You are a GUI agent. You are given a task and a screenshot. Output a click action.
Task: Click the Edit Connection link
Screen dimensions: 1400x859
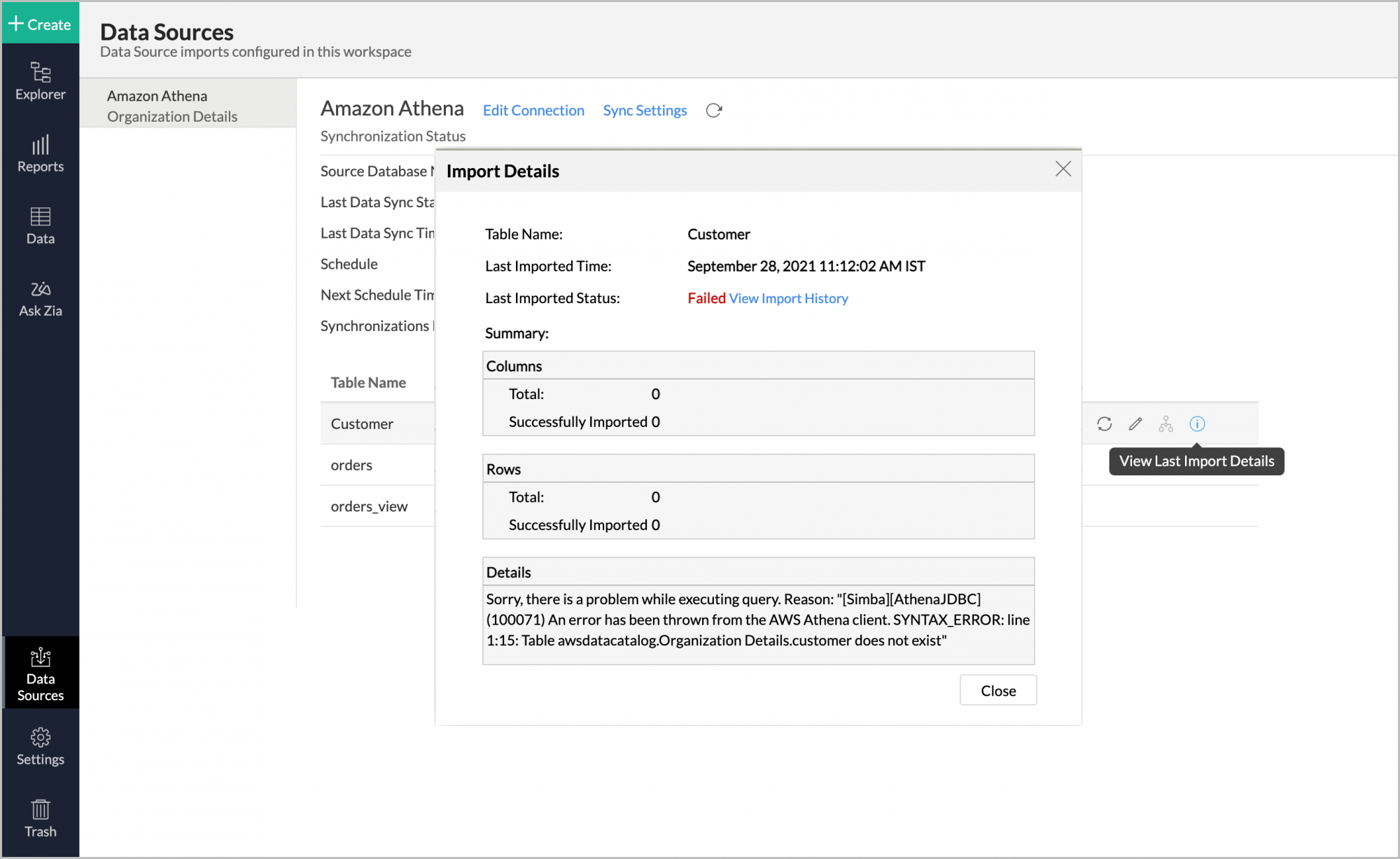533,110
